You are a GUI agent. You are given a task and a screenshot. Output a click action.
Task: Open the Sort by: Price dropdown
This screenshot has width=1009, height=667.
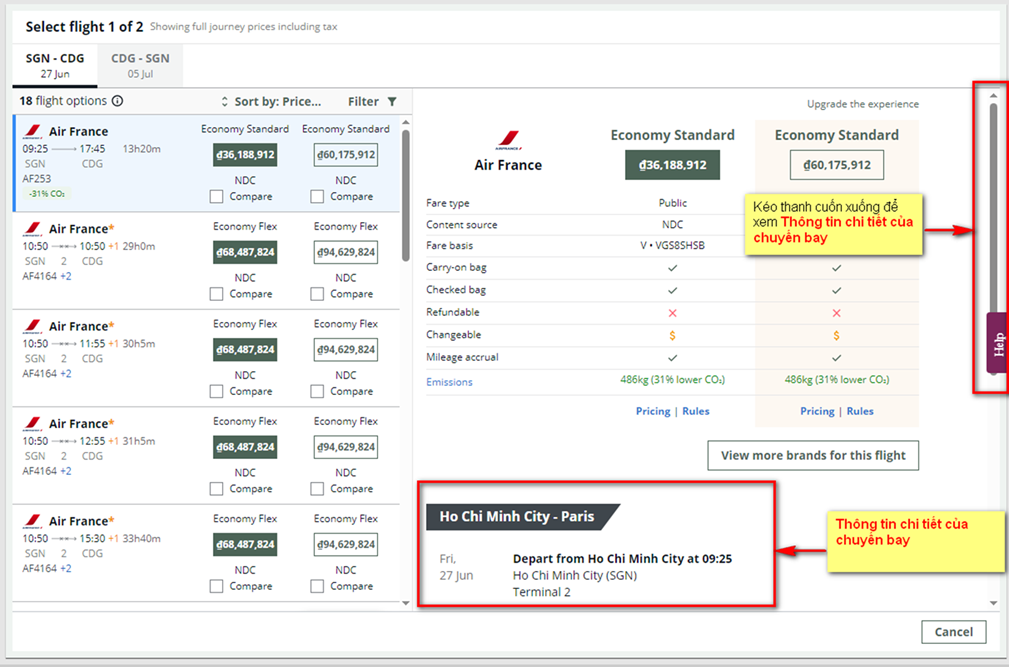(271, 102)
